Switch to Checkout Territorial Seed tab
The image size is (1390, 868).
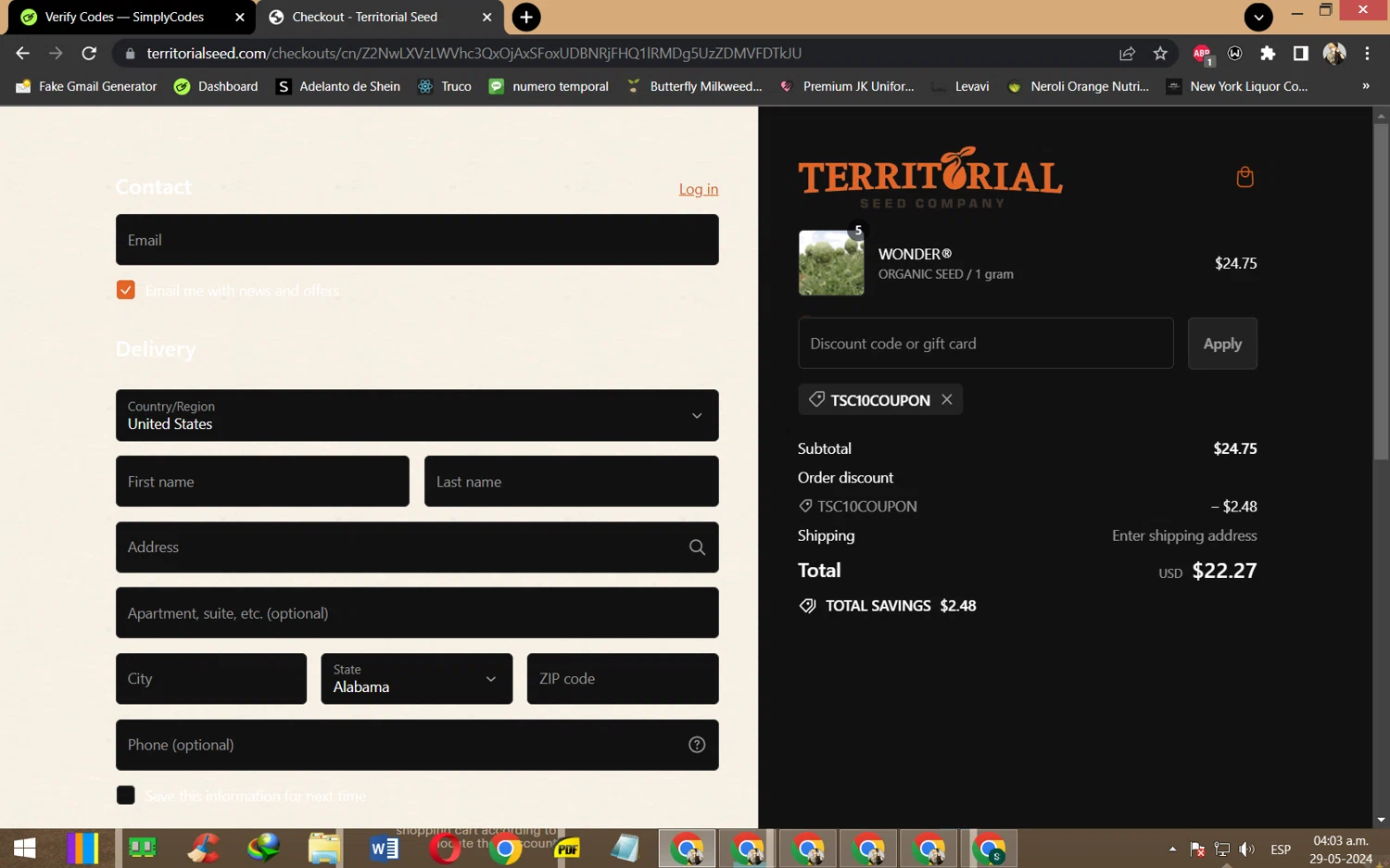[x=380, y=17]
